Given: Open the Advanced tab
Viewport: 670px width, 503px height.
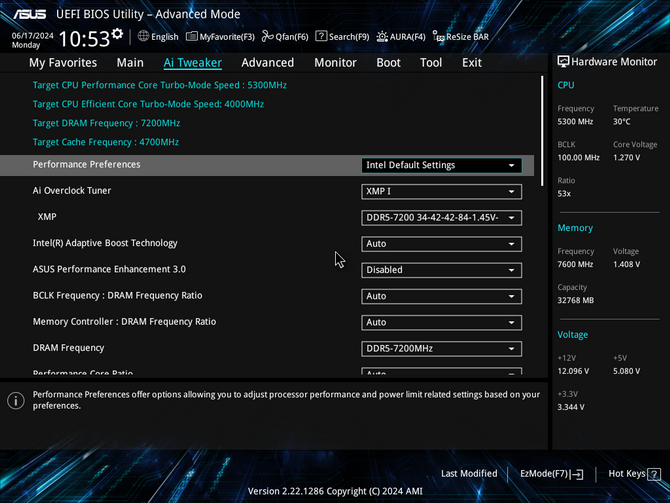Looking at the screenshot, I should click(x=267, y=63).
